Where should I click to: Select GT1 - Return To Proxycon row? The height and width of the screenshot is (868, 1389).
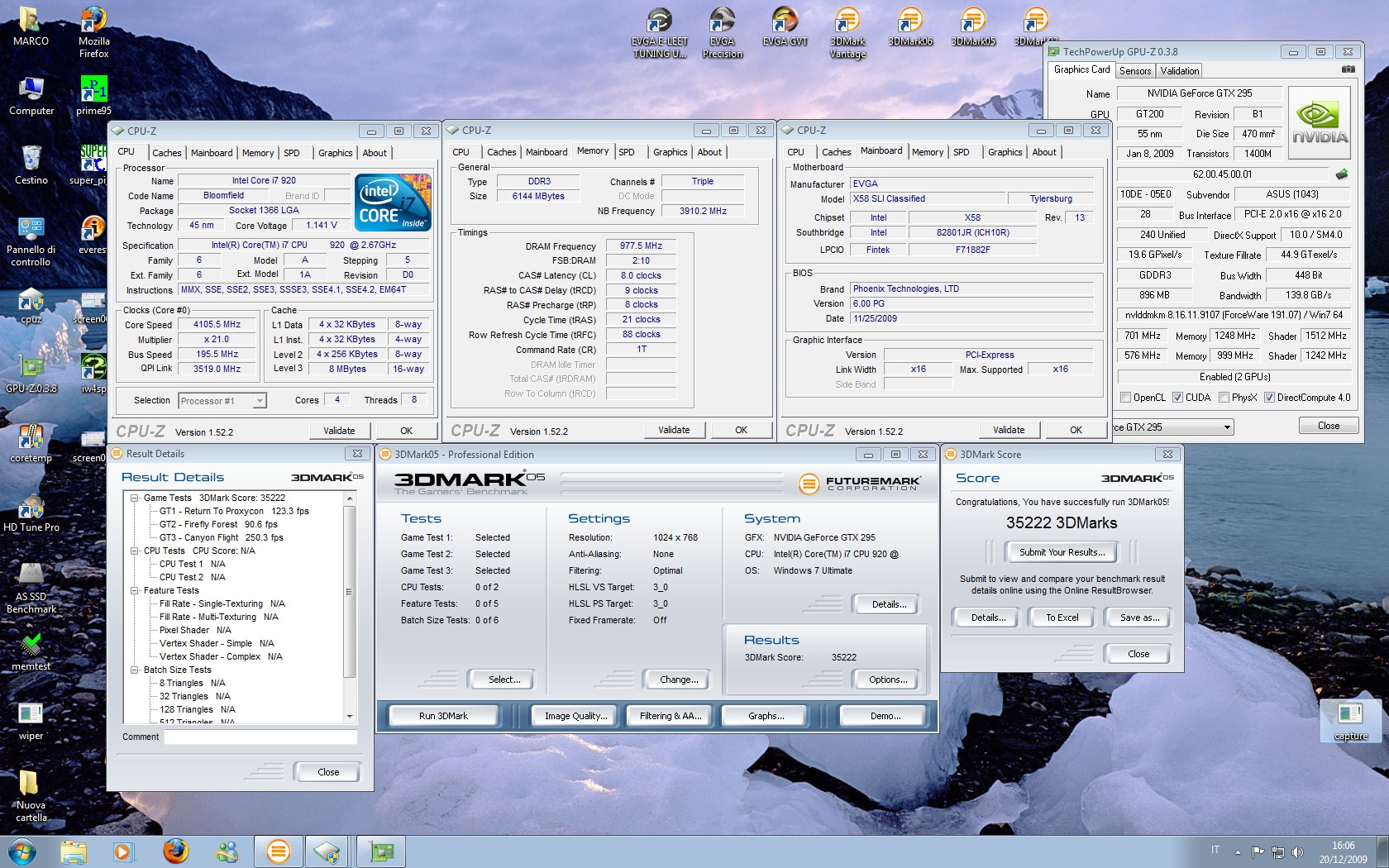234,511
